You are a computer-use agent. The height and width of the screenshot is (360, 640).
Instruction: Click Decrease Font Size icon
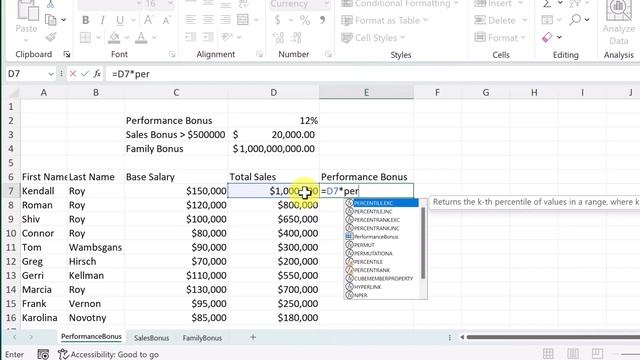pyautogui.click(x=166, y=20)
